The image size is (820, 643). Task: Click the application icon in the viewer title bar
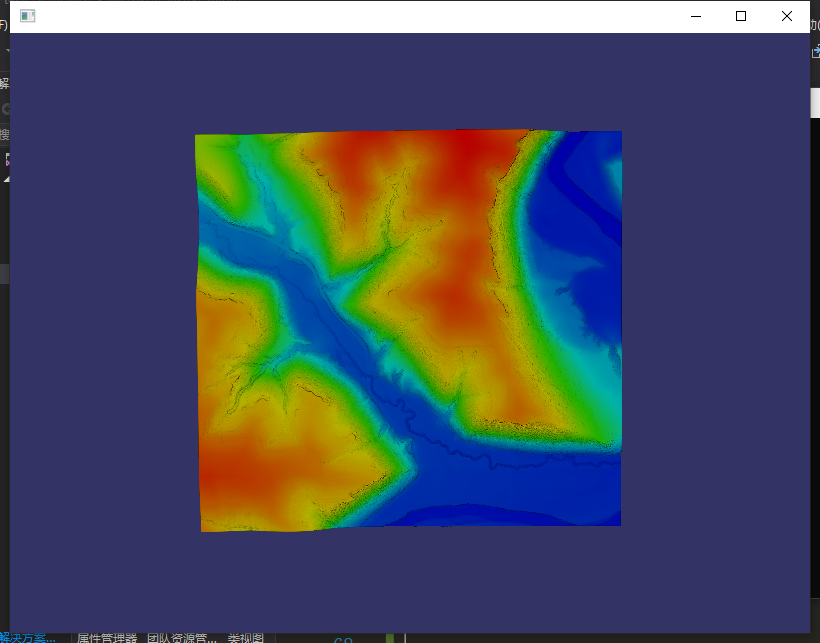point(27,15)
